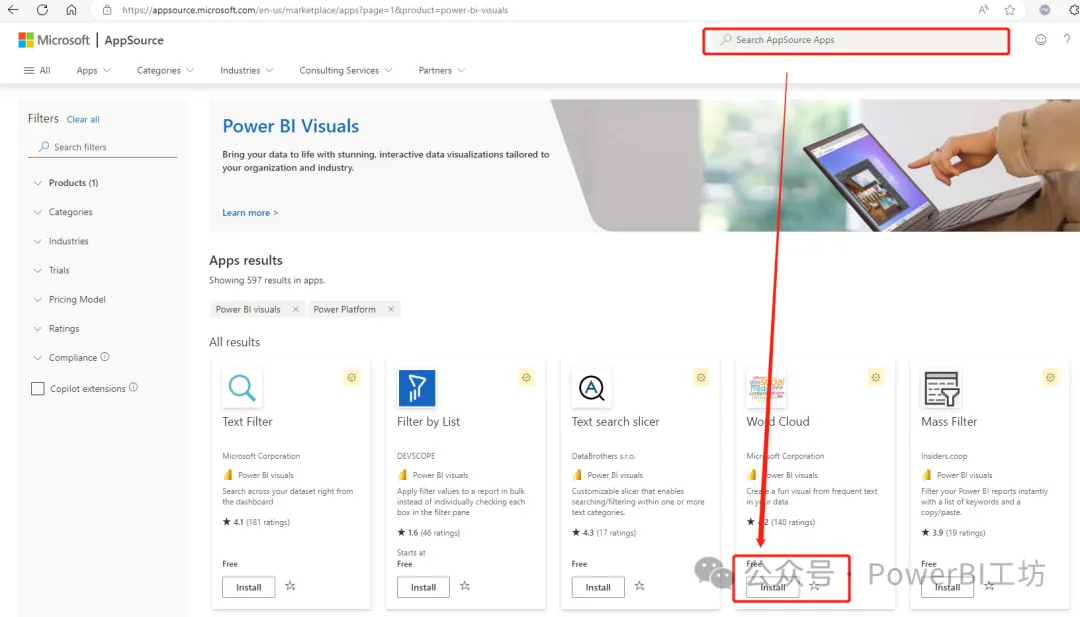The height and width of the screenshot is (617, 1080).
Task: Favorite Text search slicer with its star icon
Action: point(640,586)
